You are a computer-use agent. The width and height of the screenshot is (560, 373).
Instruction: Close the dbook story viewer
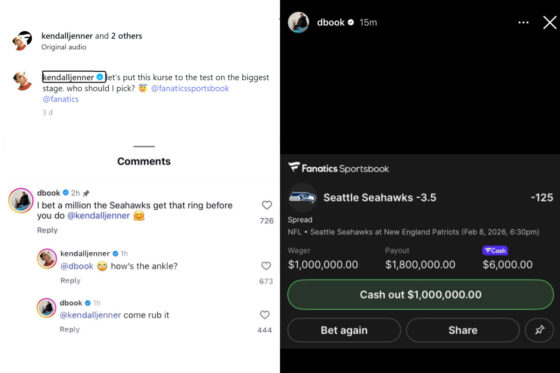click(550, 23)
